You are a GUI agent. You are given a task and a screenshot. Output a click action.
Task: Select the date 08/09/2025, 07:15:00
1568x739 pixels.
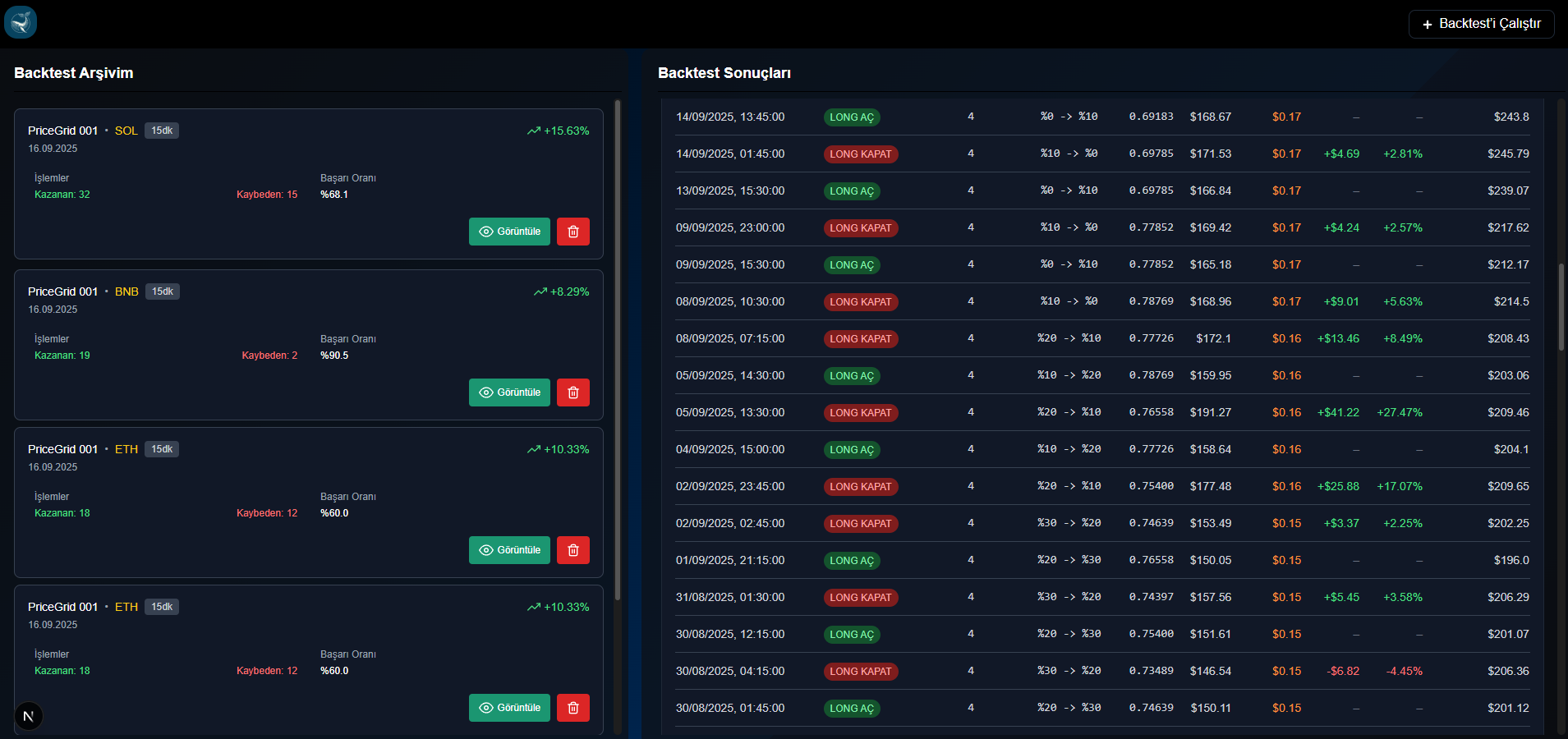(x=730, y=338)
